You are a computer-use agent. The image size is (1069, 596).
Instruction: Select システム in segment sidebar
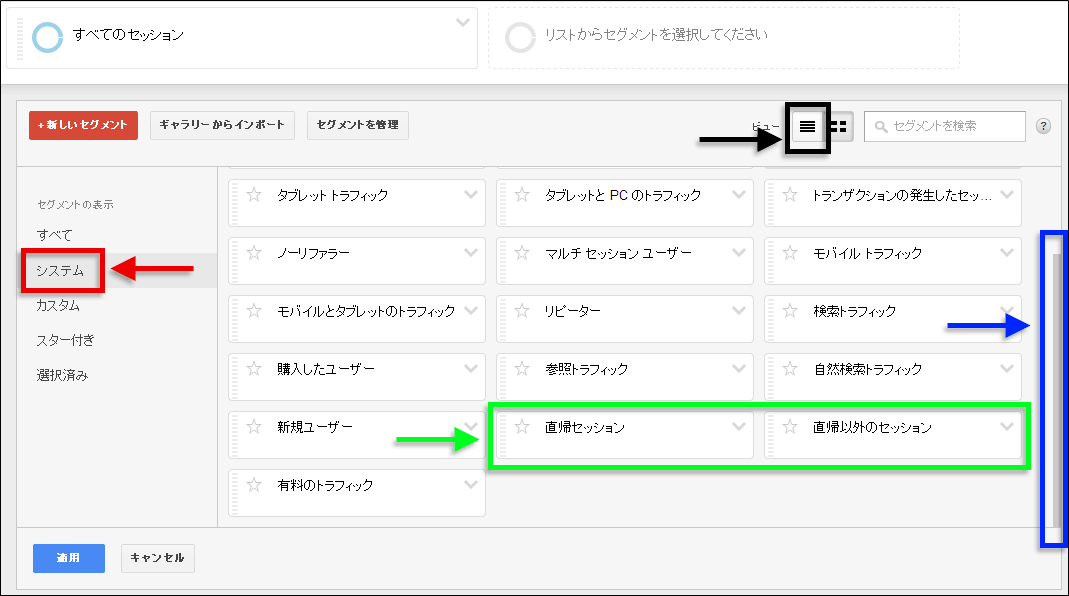(60, 270)
